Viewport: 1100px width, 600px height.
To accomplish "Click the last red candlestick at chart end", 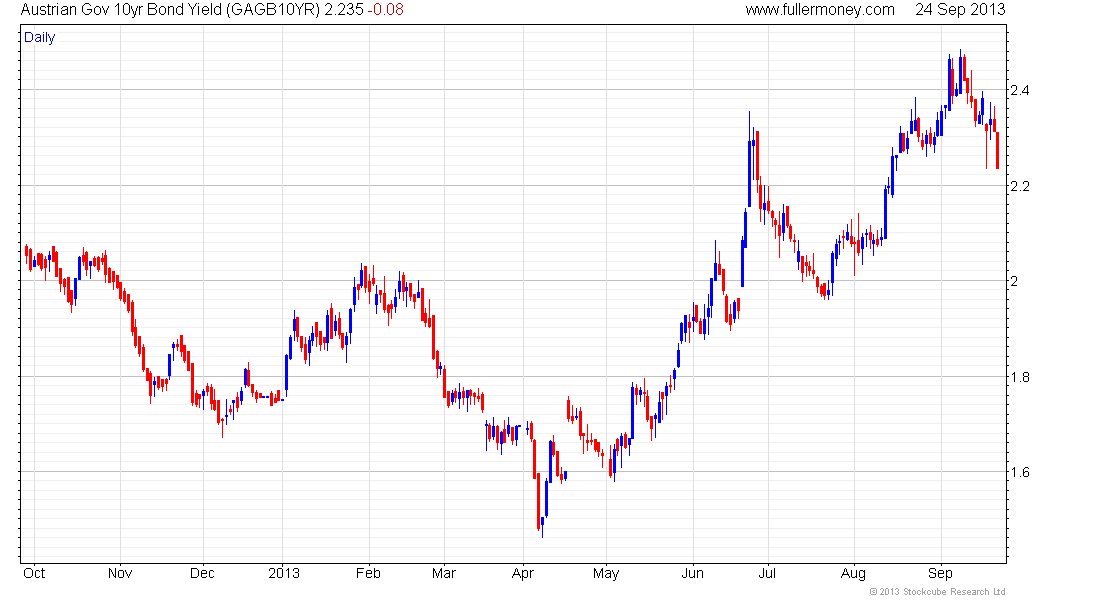I will pyautogui.click(x=998, y=150).
